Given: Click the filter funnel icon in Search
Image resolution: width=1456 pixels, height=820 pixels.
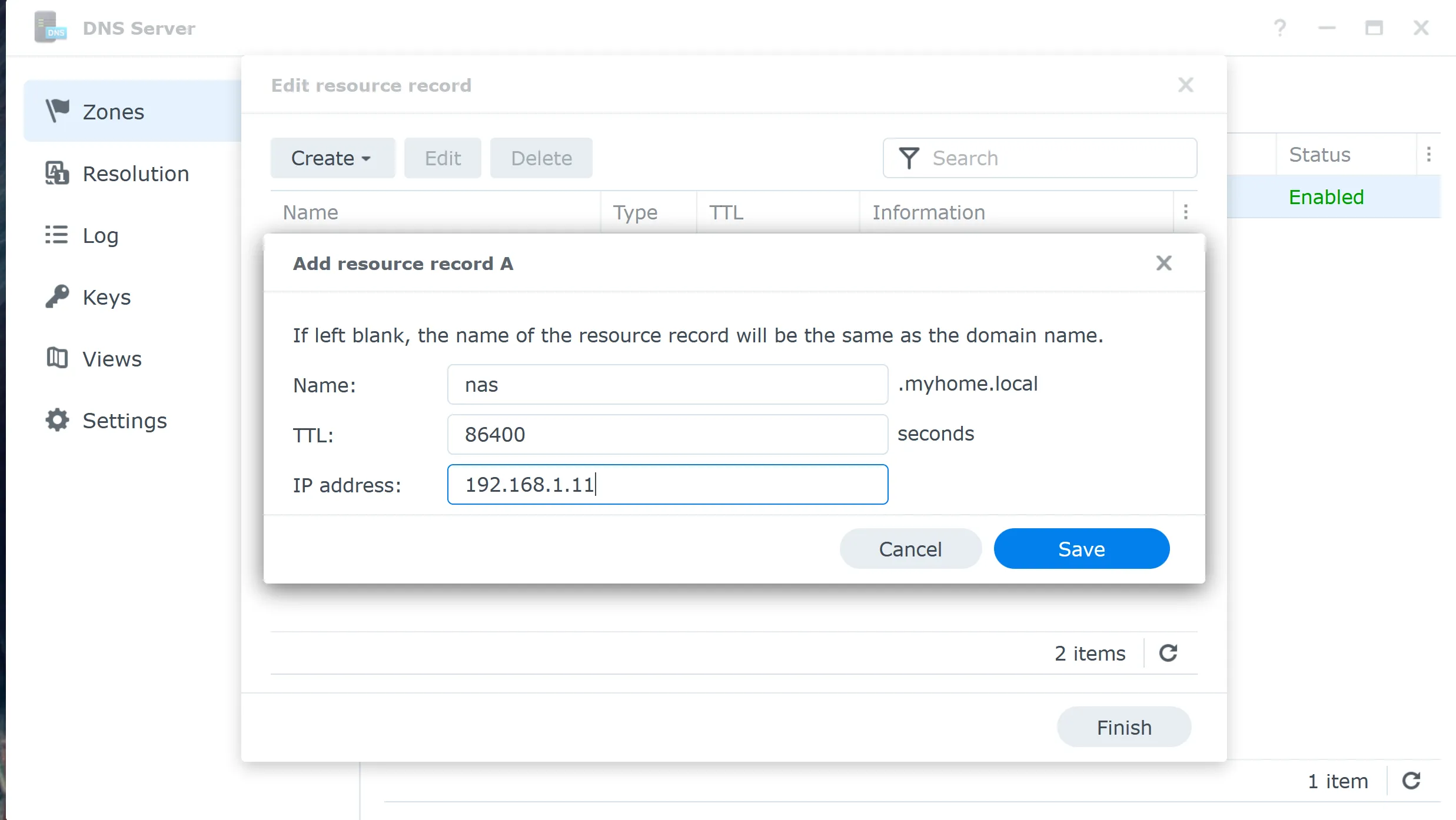Looking at the screenshot, I should [x=909, y=158].
